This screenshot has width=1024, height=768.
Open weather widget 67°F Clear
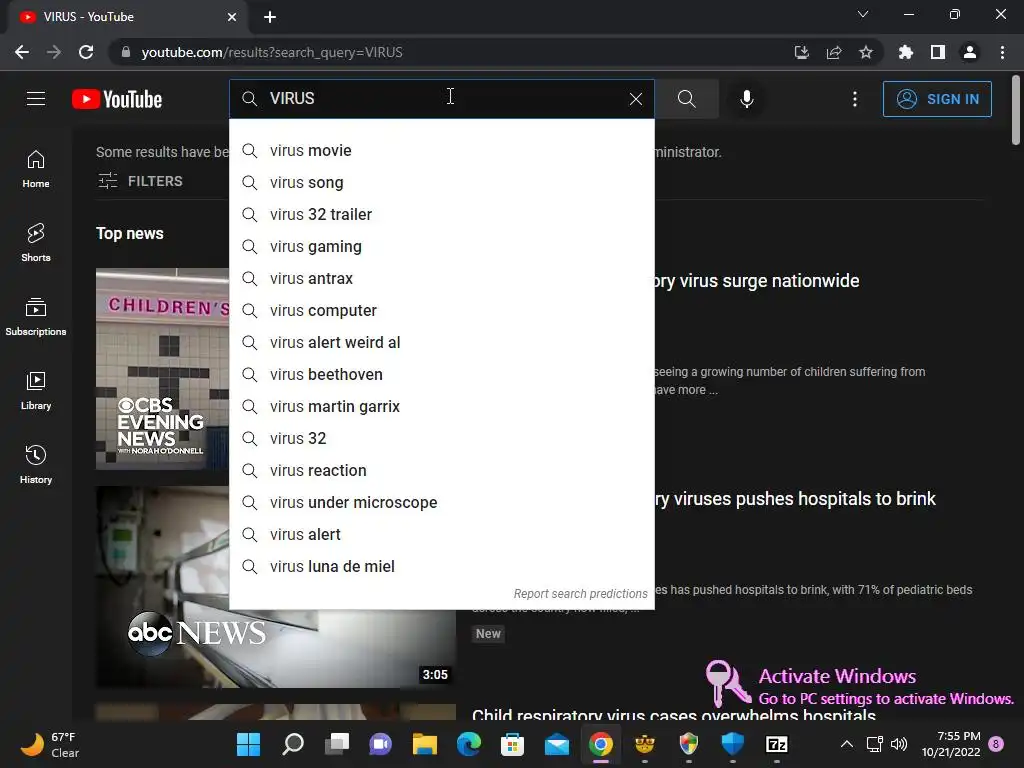[x=50, y=744]
